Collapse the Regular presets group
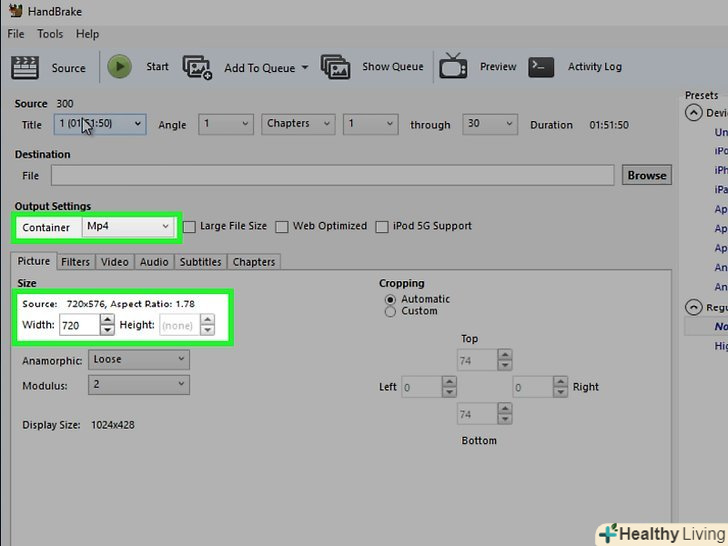 tap(693, 307)
